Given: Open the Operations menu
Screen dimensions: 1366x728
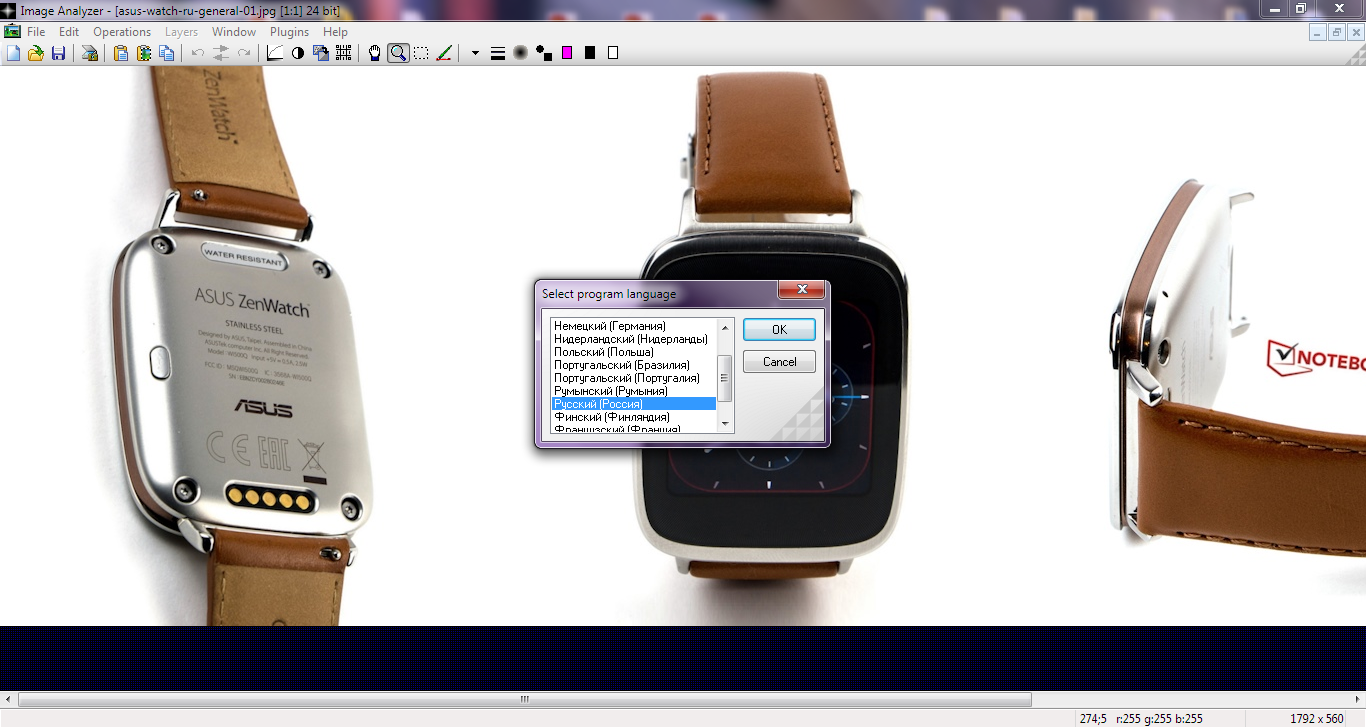Looking at the screenshot, I should point(122,32).
